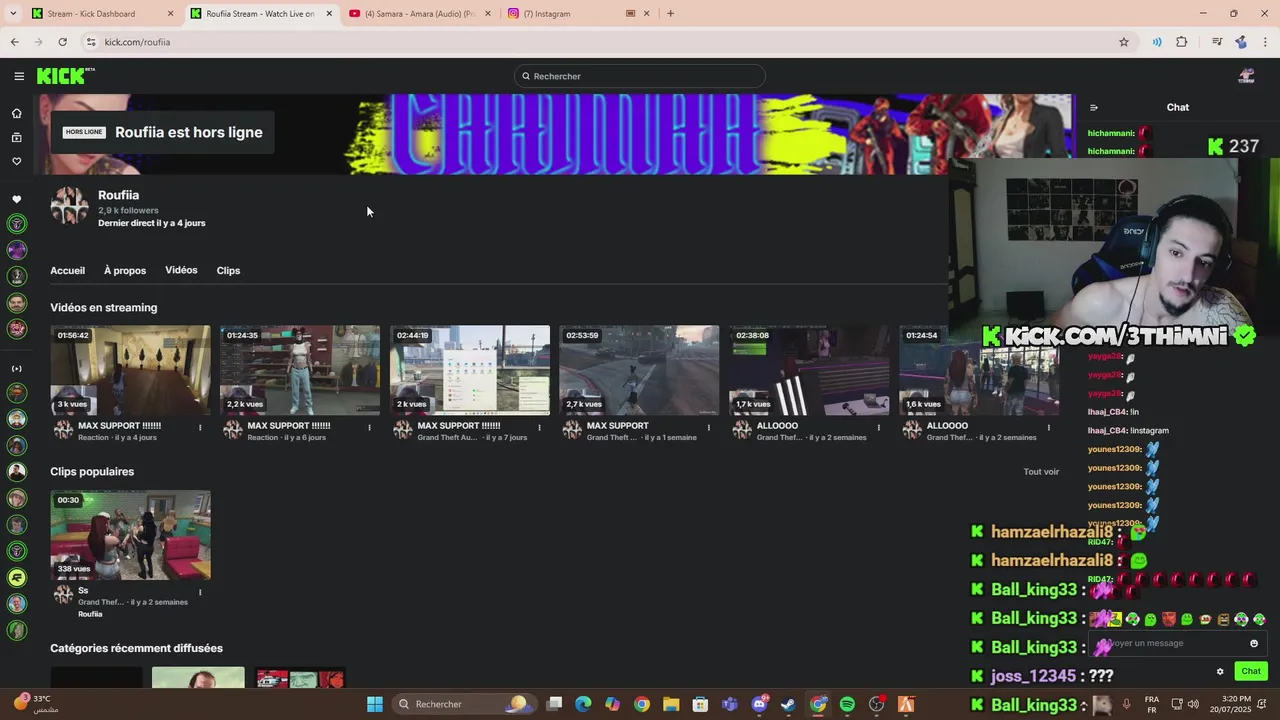Click the chat message input field
The height and width of the screenshot is (720, 1280).
(1178, 643)
